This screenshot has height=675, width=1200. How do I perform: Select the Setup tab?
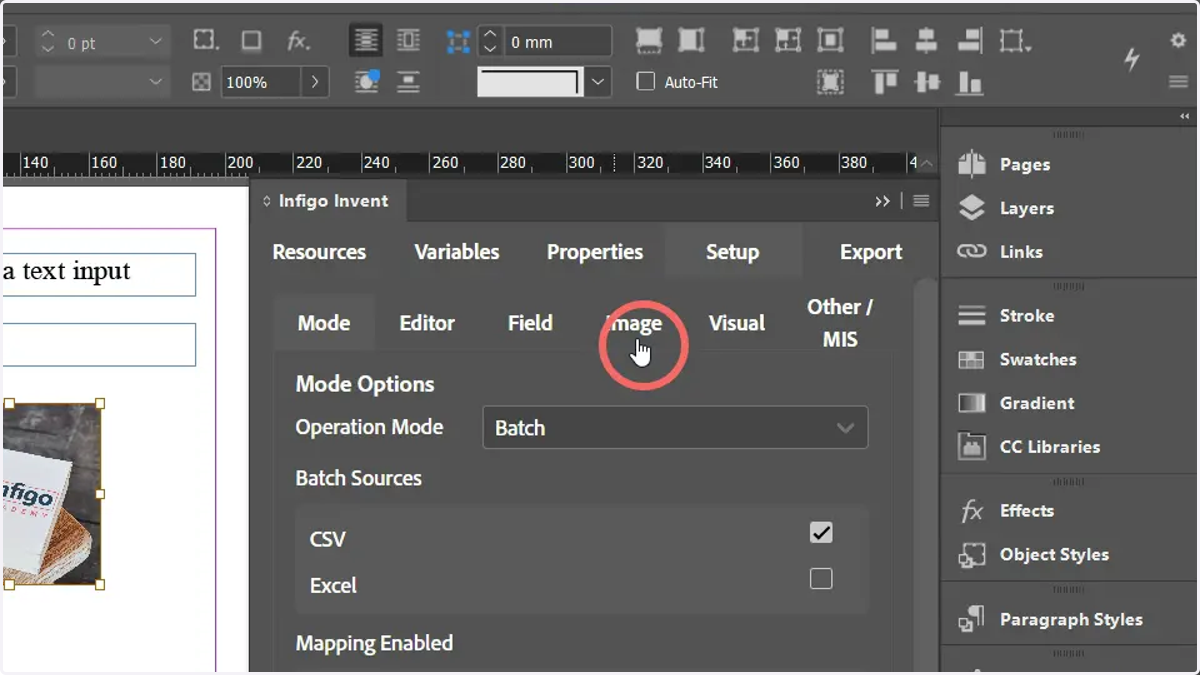click(x=732, y=252)
